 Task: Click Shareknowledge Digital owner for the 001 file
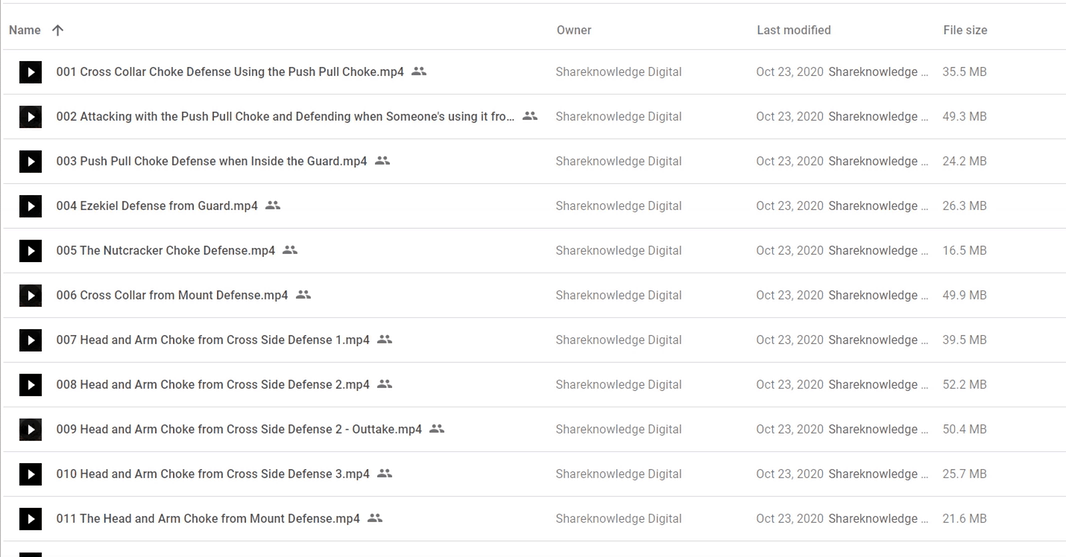click(x=619, y=72)
